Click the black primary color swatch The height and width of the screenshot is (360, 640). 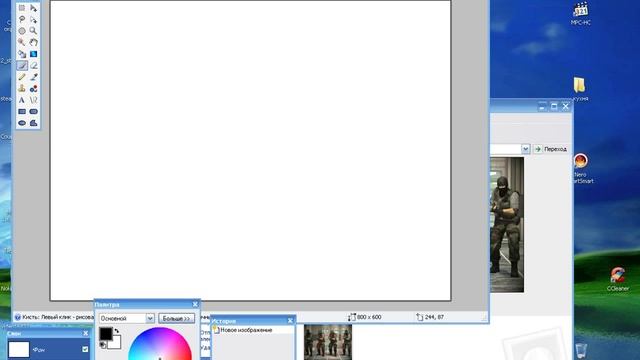point(106,334)
